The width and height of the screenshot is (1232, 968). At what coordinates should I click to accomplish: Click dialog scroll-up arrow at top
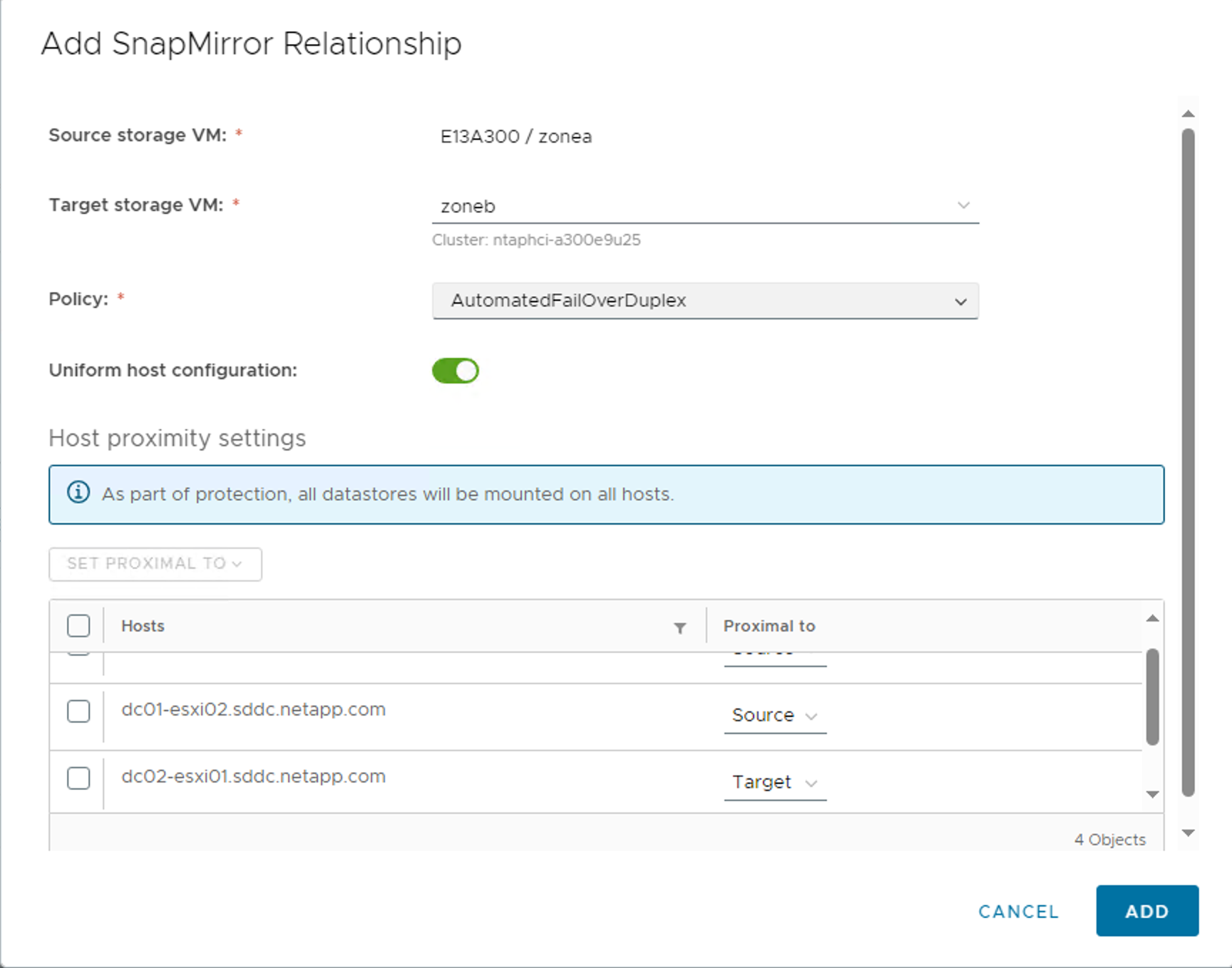pyautogui.click(x=1188, y=114)
